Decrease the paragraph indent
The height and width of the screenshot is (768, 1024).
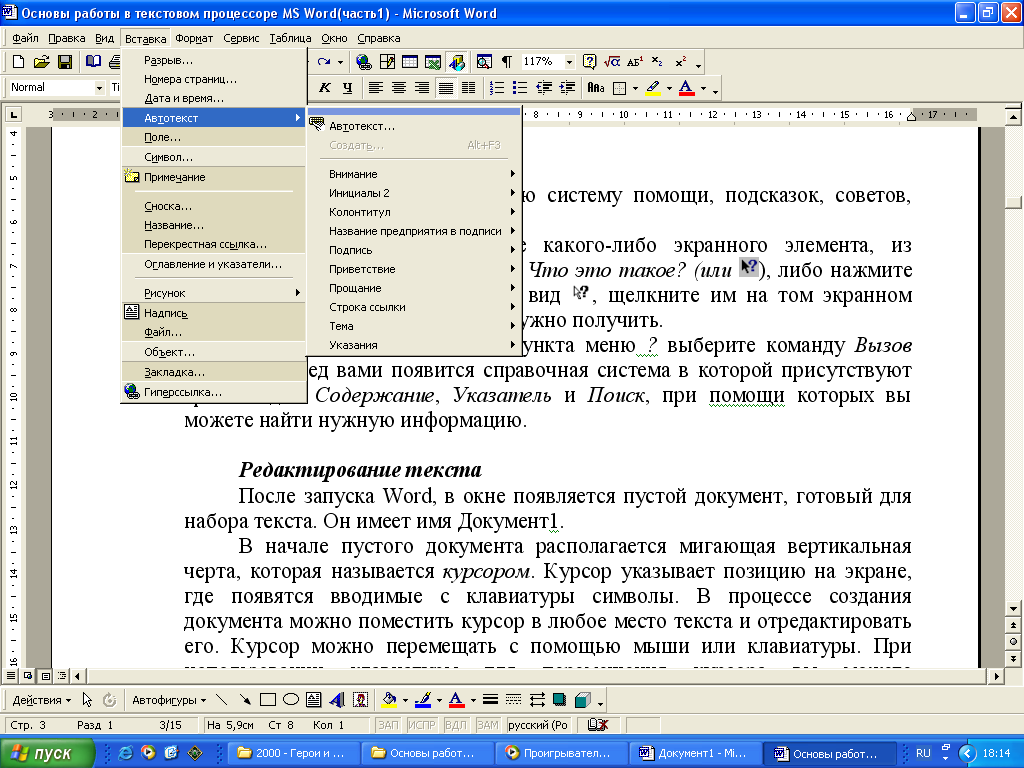[x=543, y=88]
